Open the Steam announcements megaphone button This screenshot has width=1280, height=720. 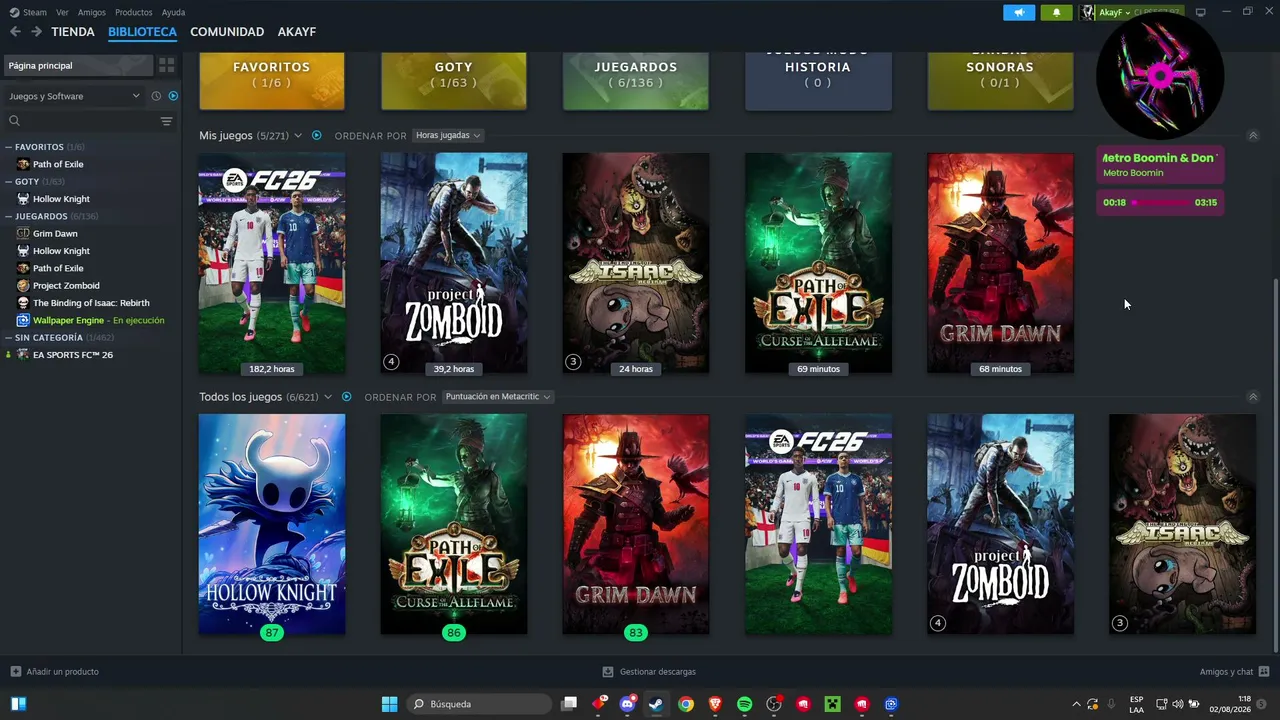pos(1019,12)
